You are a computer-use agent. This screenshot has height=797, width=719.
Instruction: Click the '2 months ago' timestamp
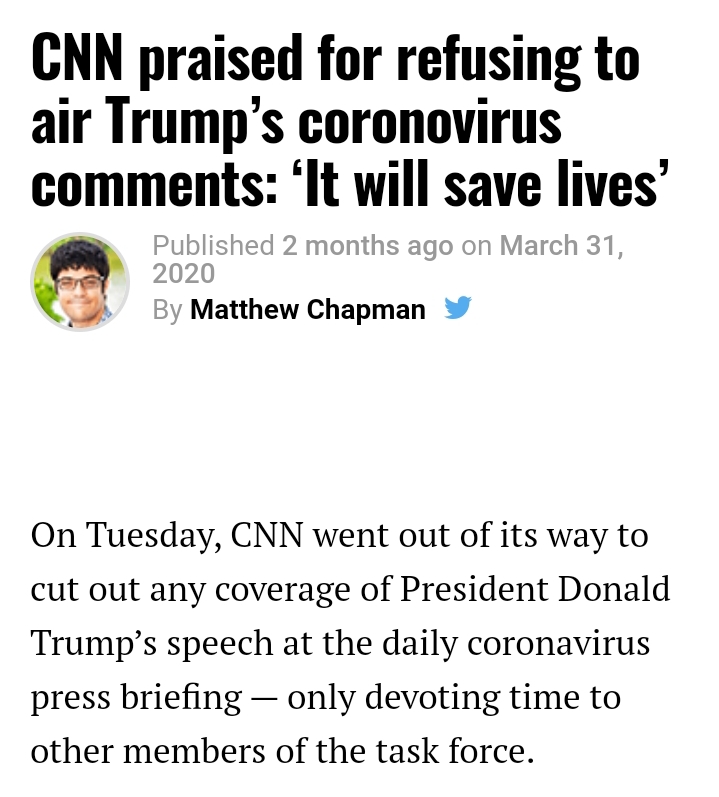pyautogui.click(x=367, y=246)
